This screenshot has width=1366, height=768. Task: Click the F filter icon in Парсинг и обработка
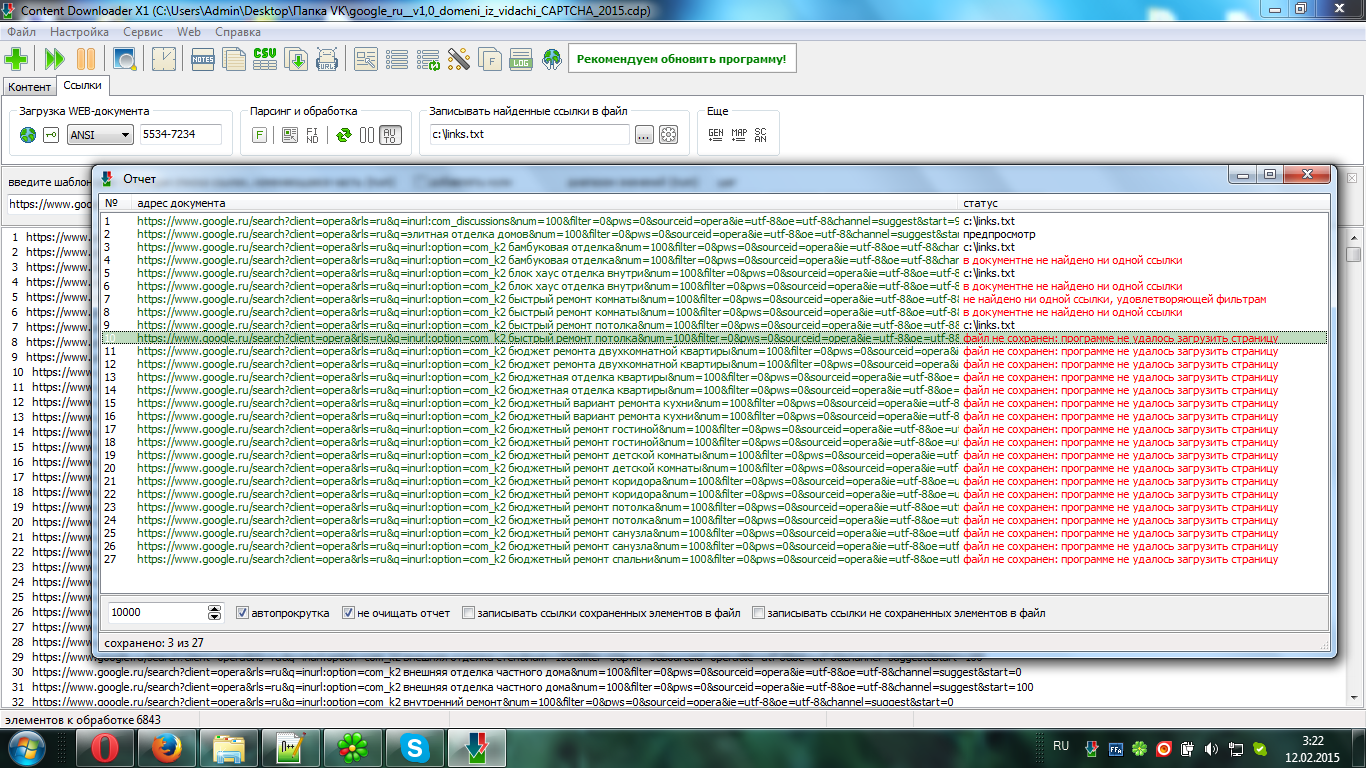pyautogui.click(x=259, y=135)
